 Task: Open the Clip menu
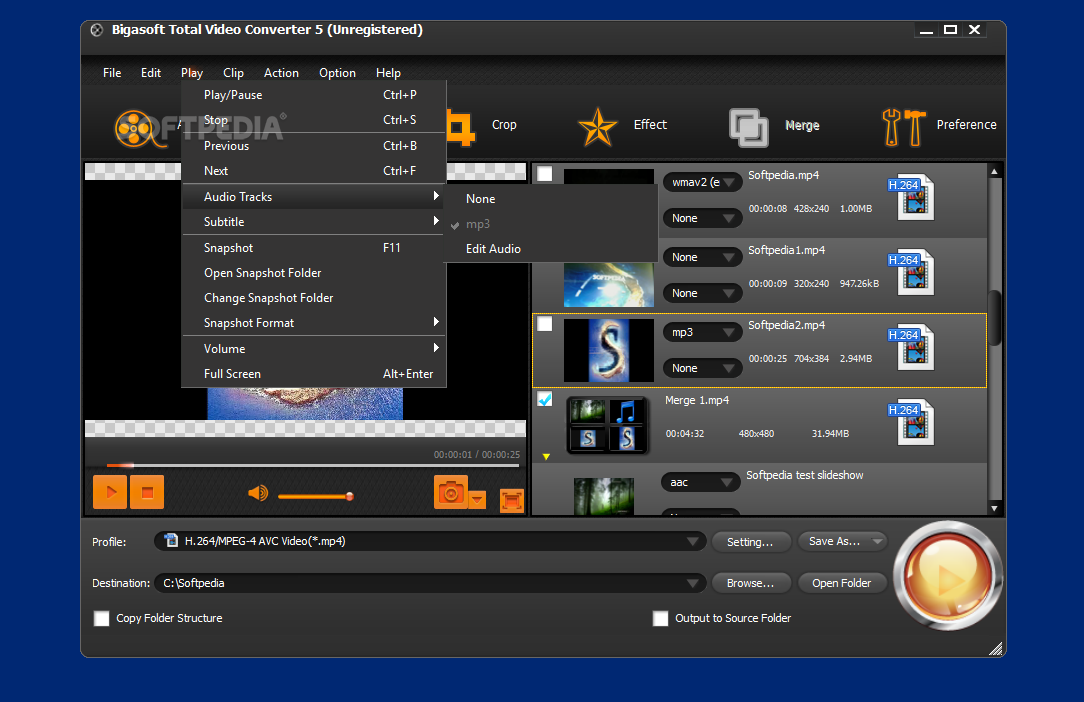coord(233,73)
